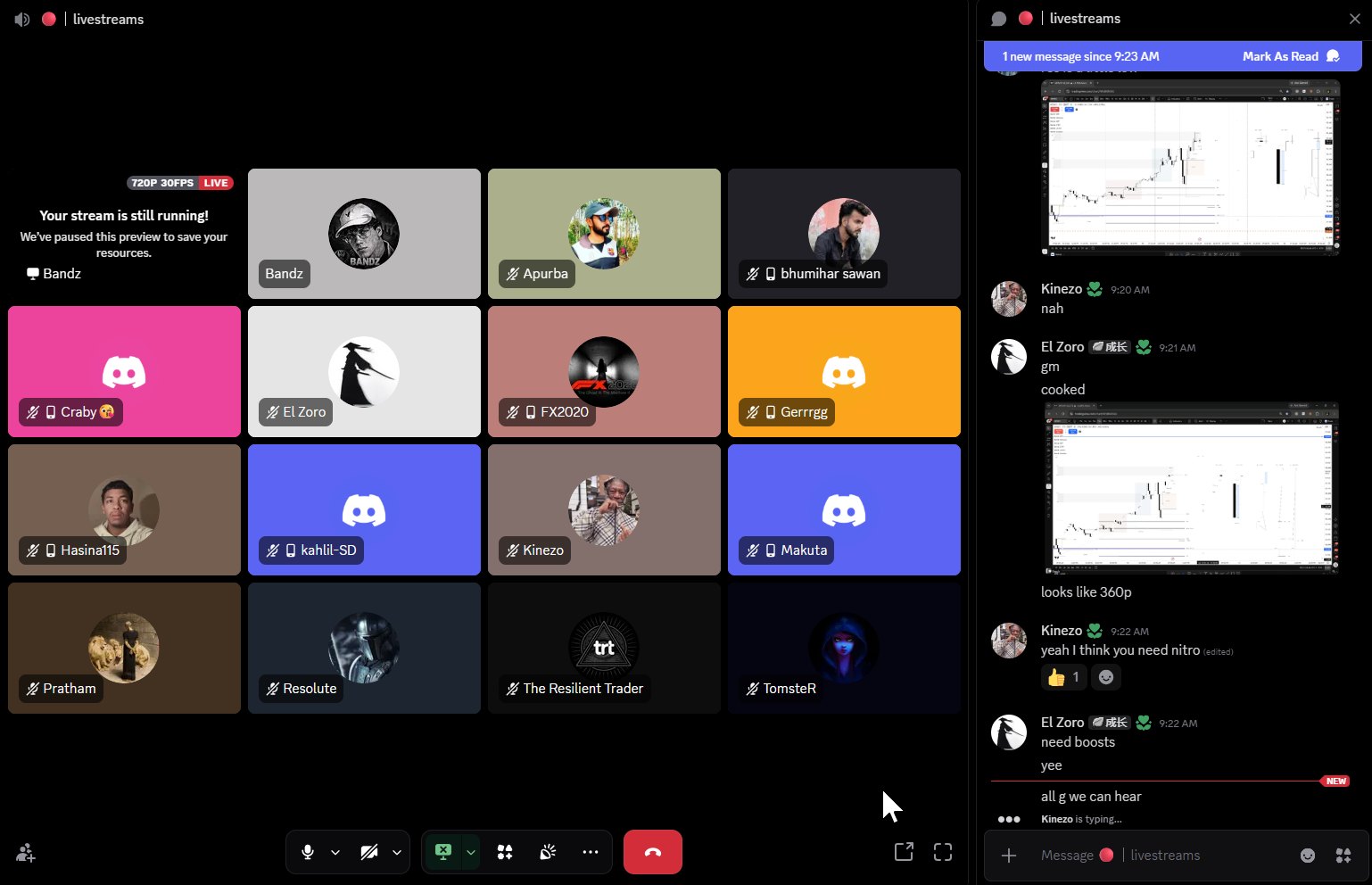This screenshot has width=1372, height=885.
Task: Select the Bandz participant tile
Action: pos(364,234)
